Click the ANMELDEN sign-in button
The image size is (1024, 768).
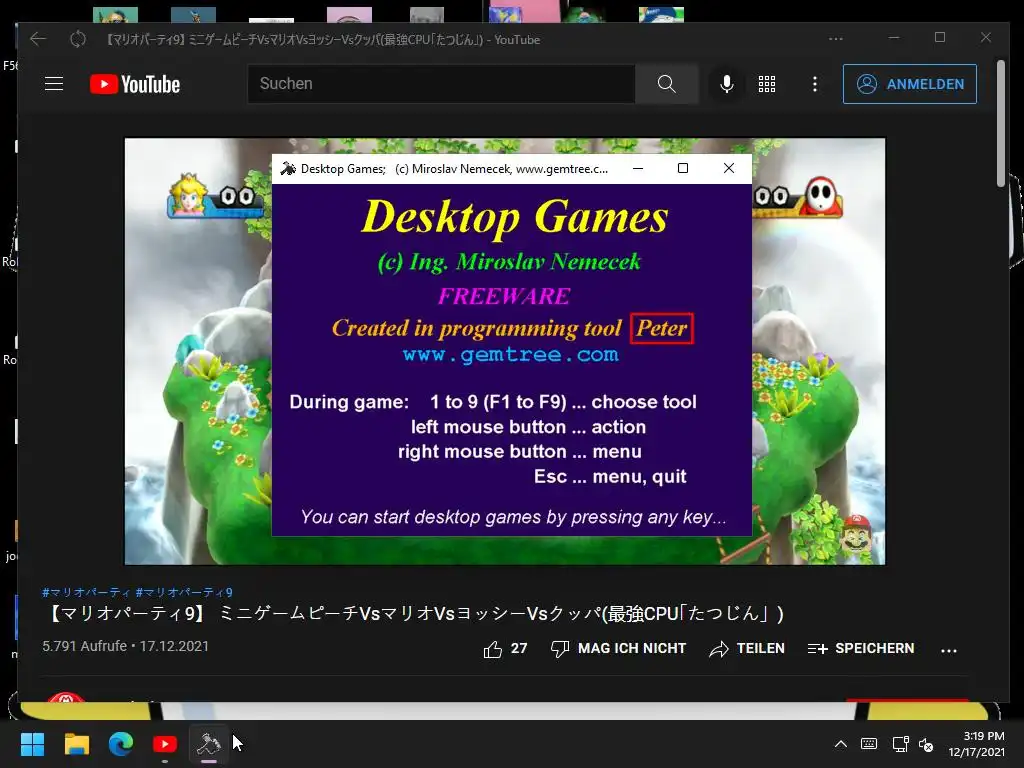click(910, 84)
